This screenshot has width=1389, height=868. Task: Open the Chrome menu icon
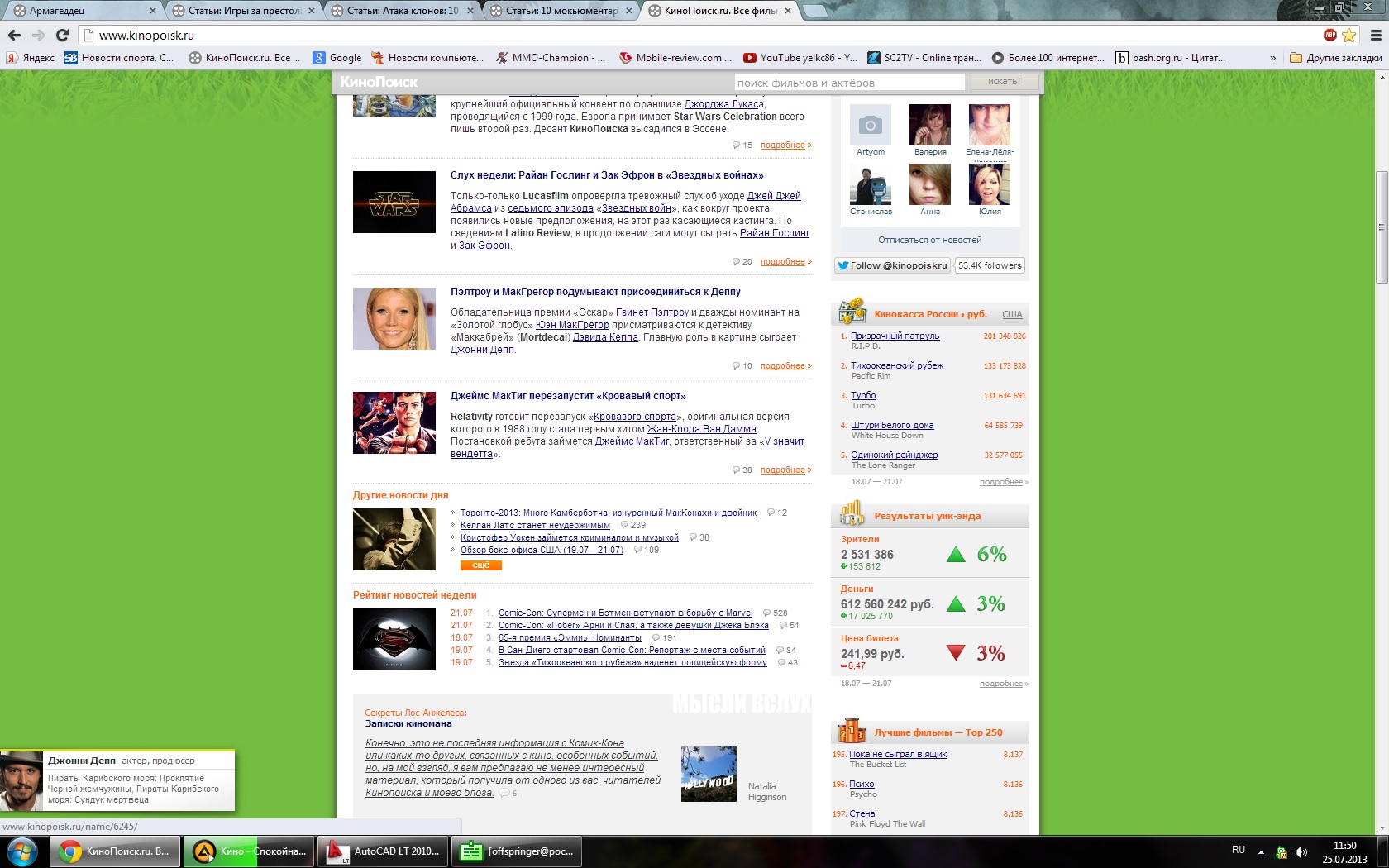[x=1376, y=35]
